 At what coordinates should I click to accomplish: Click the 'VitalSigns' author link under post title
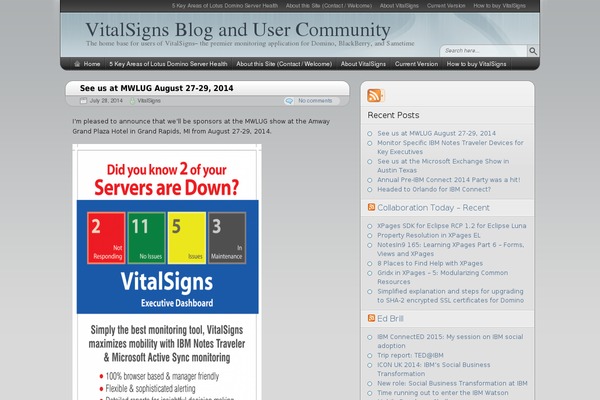[x=149, y=101]
